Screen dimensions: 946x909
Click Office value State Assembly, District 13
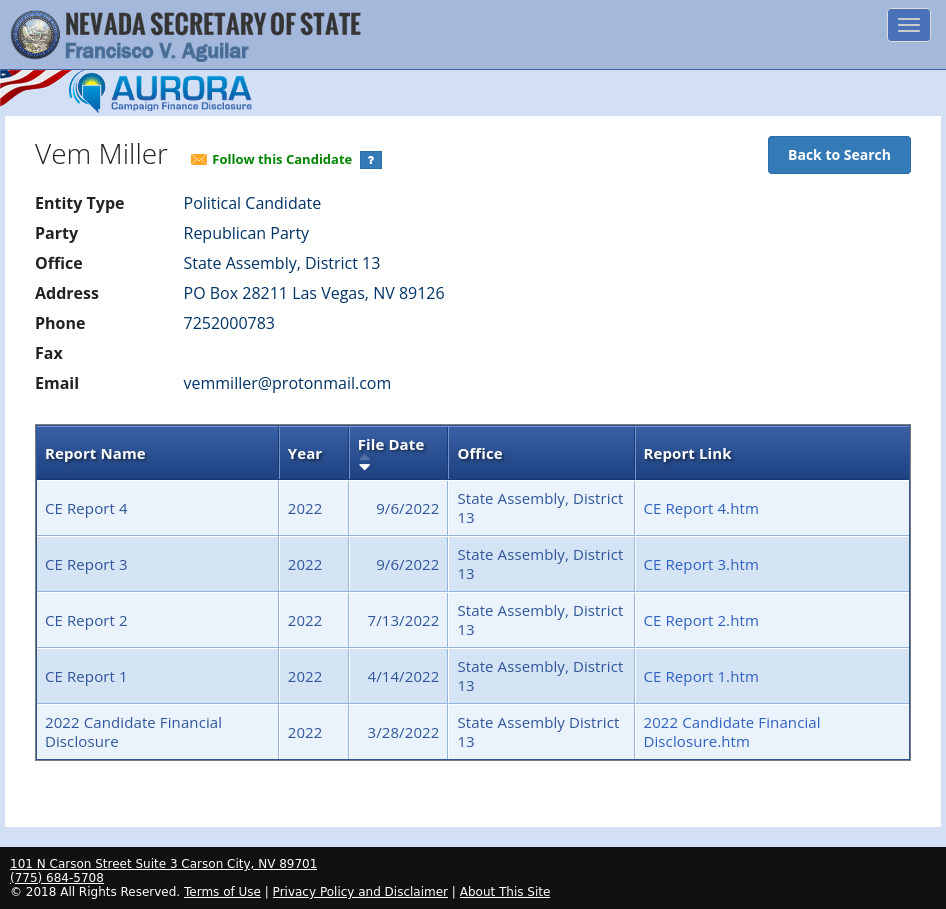pos(282,264)
